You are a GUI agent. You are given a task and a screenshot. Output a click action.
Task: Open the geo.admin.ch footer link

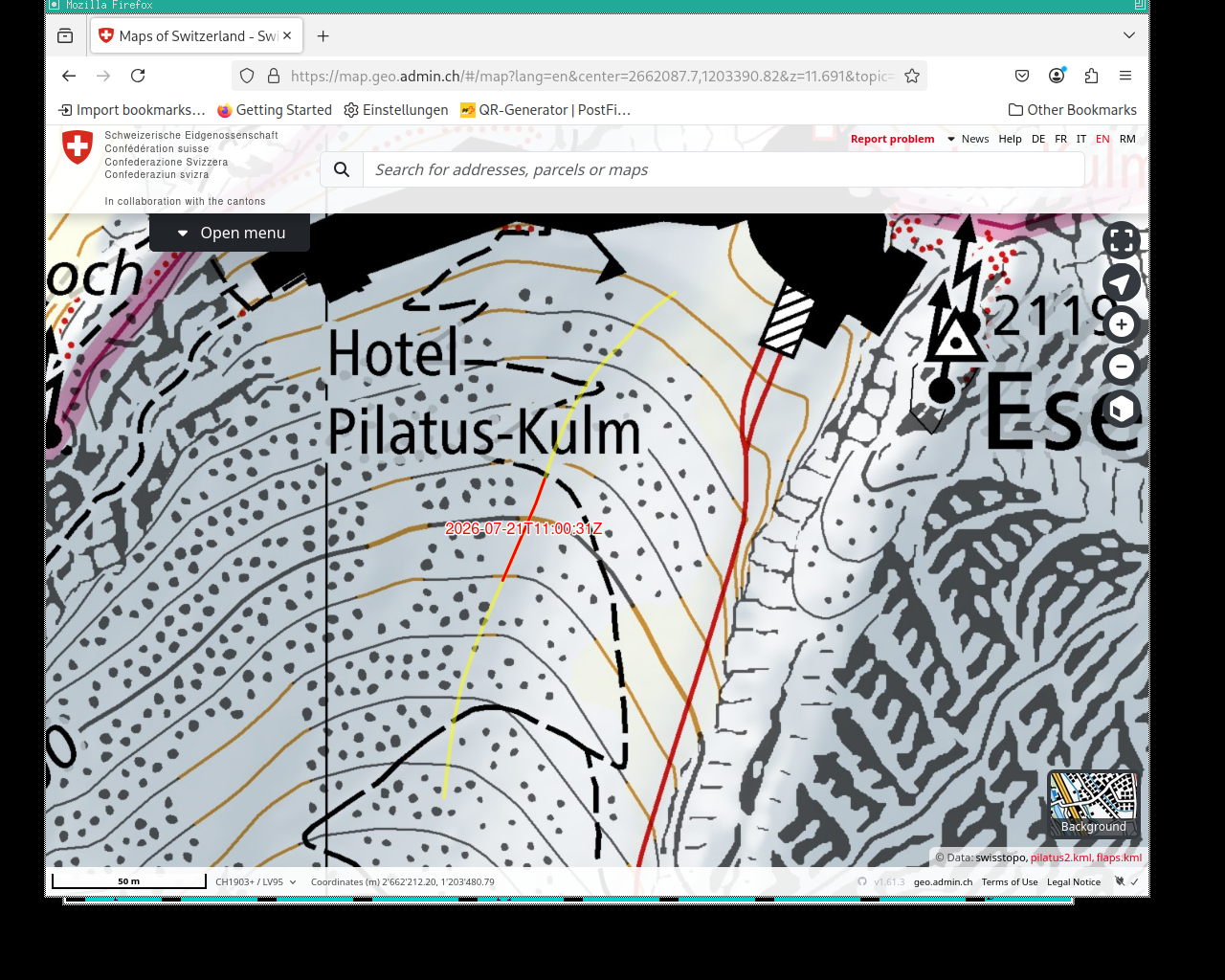pyautogui.click(x=943, y=882)
